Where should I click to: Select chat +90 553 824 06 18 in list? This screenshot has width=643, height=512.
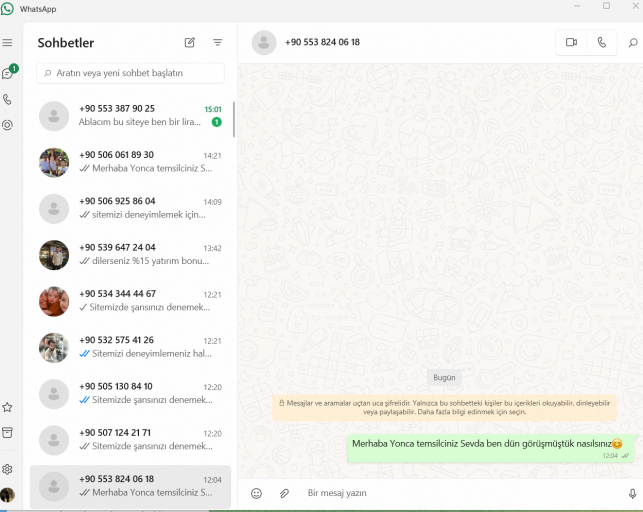click(x=130, y=487)
